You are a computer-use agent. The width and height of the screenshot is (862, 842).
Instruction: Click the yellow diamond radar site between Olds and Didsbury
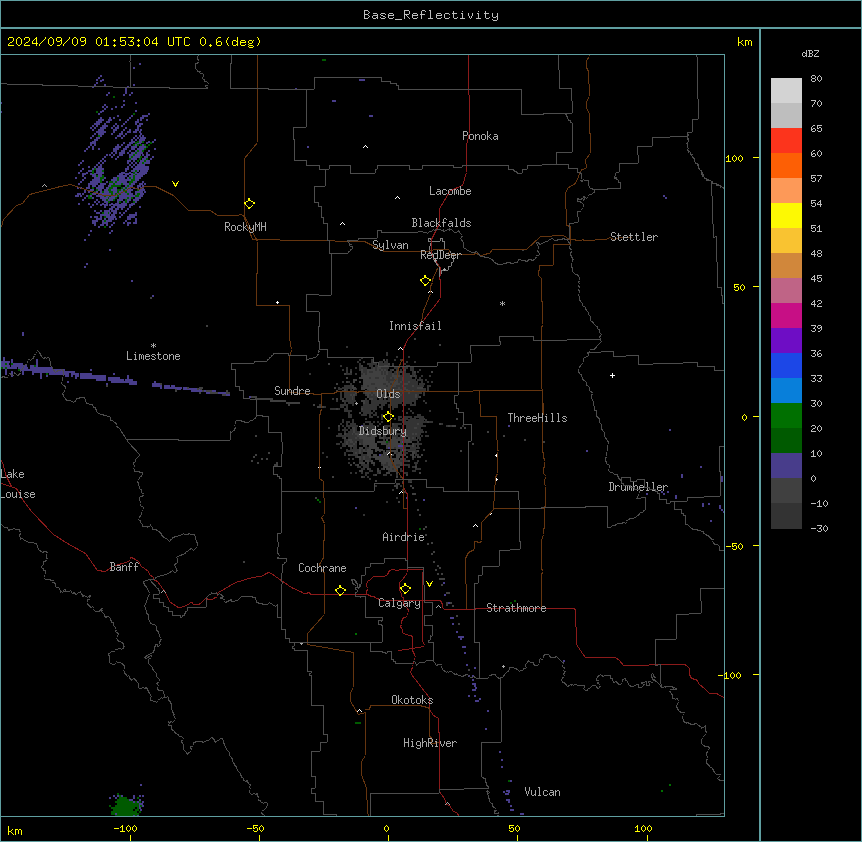click(x=388, y=417)
